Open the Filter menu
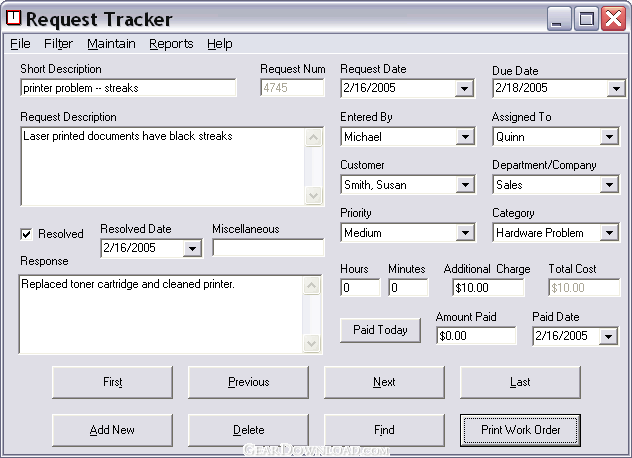632x458 pixels. point(58,44)
